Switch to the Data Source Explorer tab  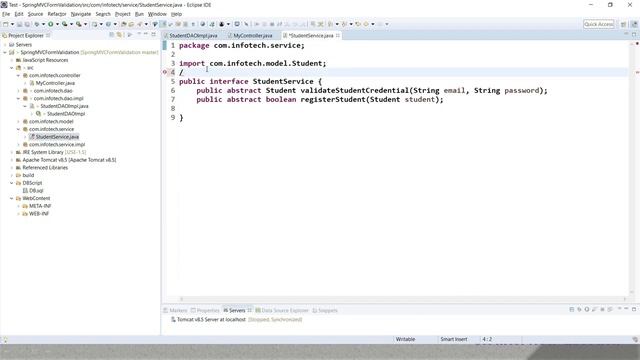(x=282, y=310)
